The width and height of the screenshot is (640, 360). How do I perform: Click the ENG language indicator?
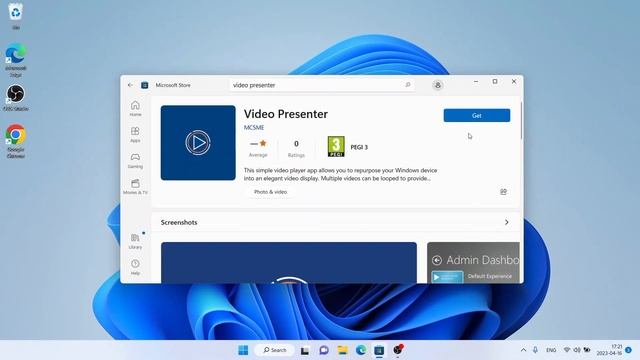click(551, 350)
